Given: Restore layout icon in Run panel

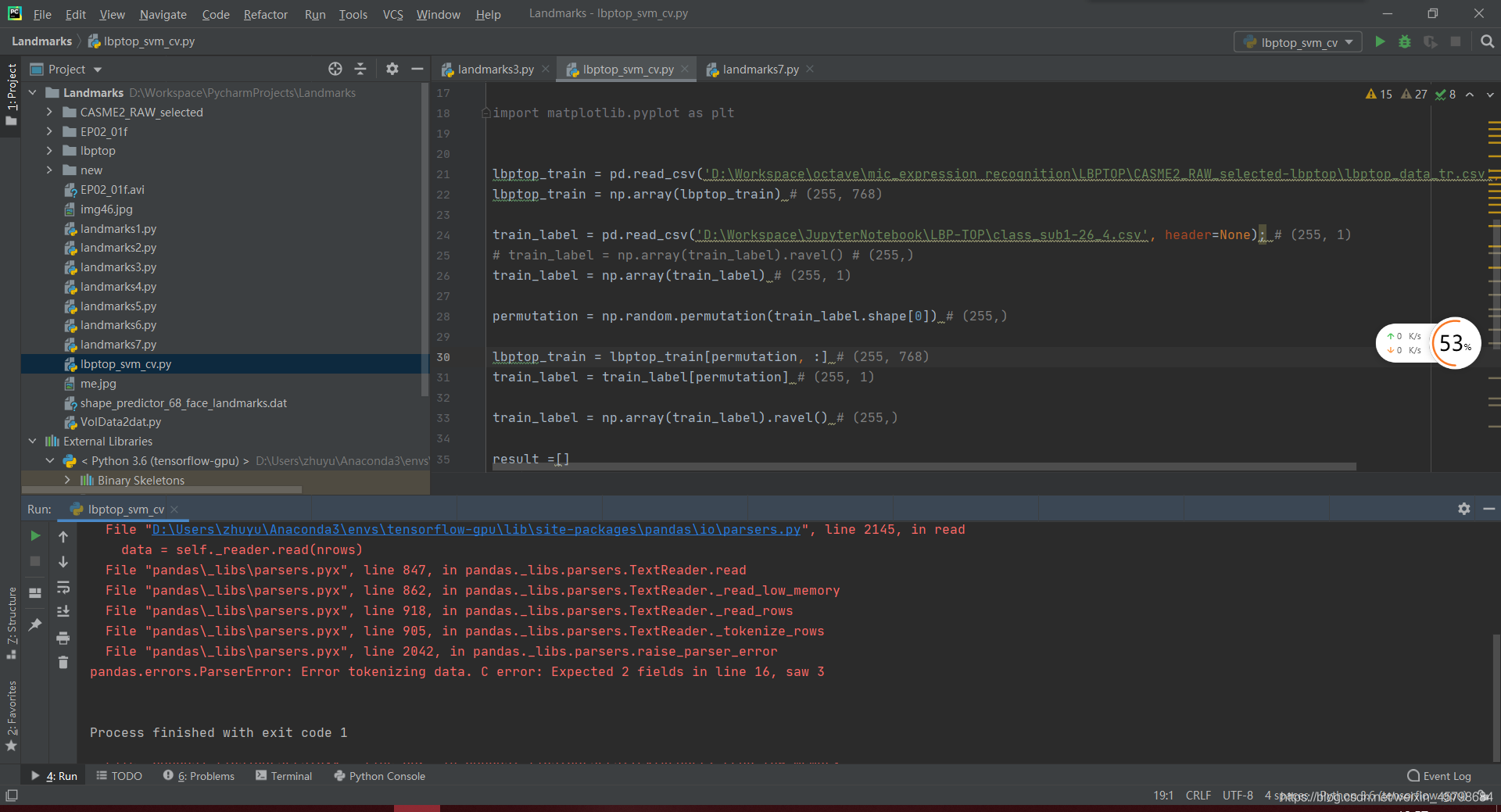Looking at the screenshot, I should [35, 593].
